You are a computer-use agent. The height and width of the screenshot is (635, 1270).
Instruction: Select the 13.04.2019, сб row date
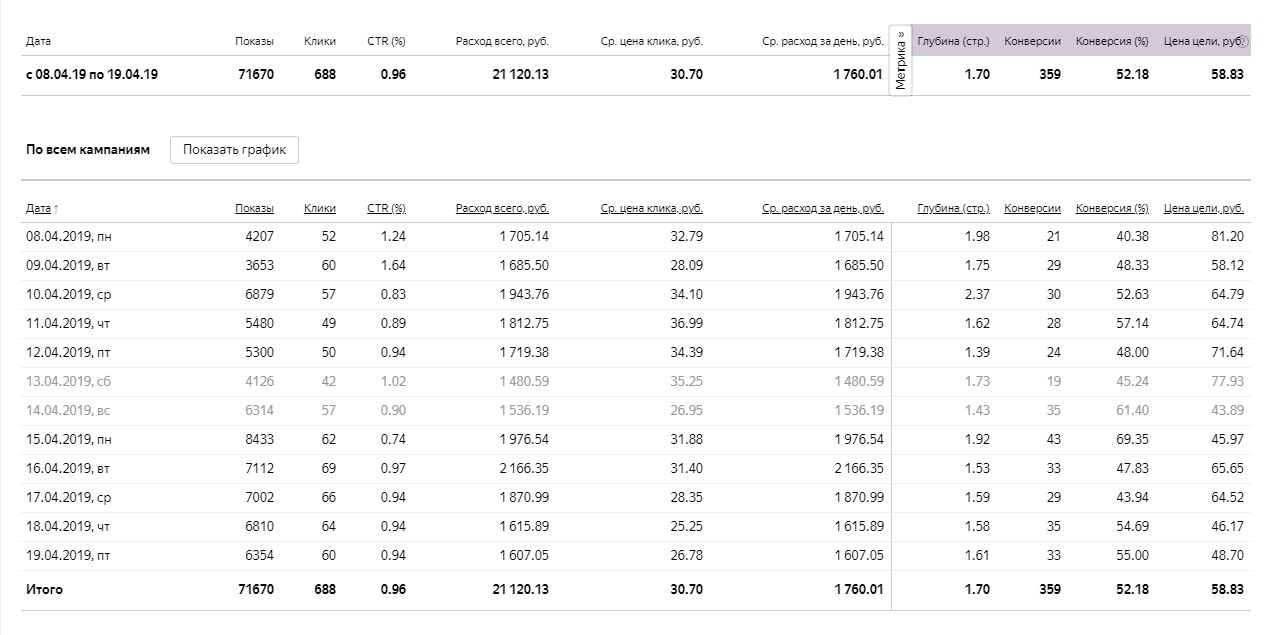click(x=68, y=381)
